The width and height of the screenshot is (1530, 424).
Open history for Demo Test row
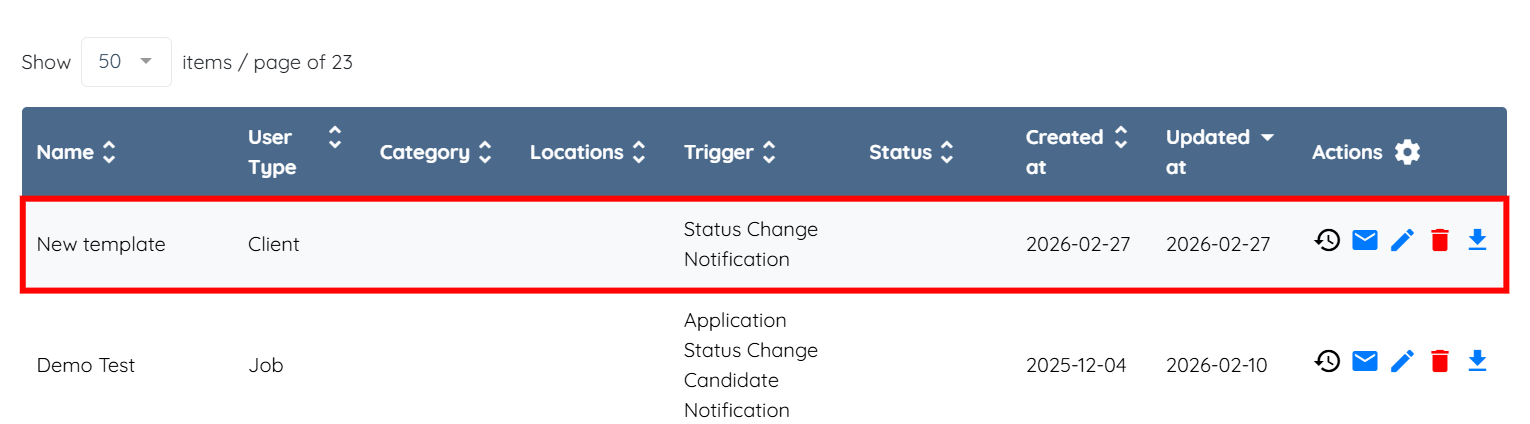click(1327, 361)
